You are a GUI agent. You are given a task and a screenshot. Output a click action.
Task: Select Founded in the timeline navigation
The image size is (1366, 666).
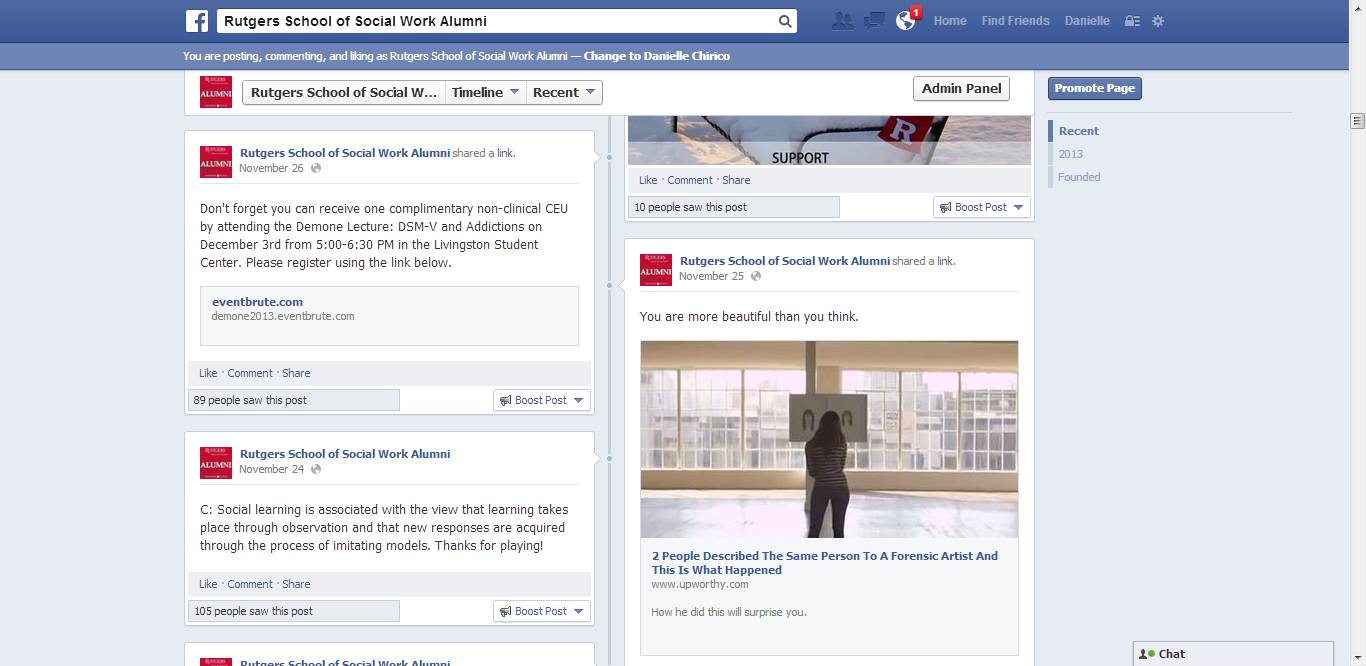(1079, 177)
